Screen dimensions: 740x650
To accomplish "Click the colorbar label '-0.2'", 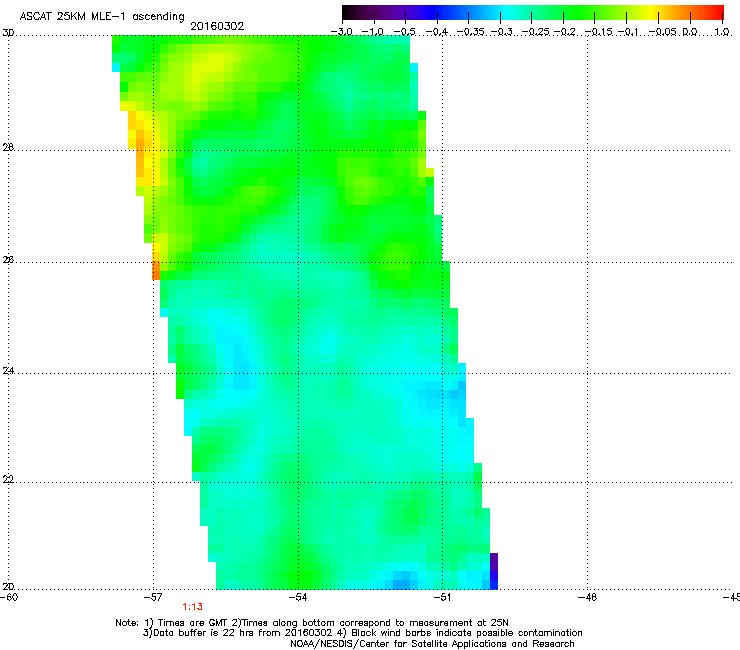I will coord(565,32).
